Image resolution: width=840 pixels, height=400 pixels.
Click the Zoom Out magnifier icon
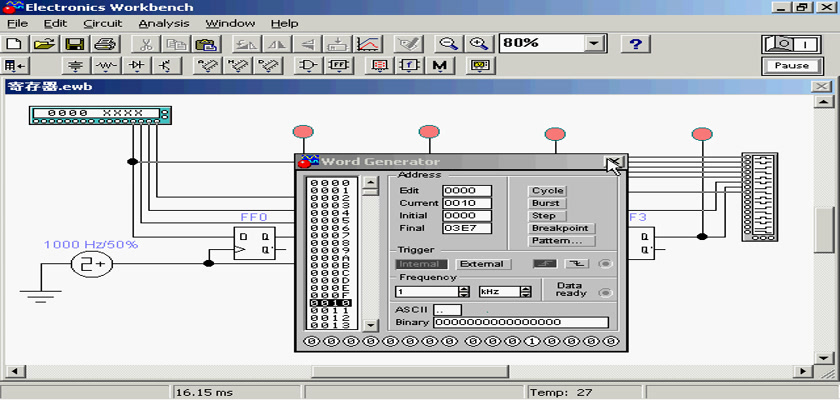[x=450, y=44]
